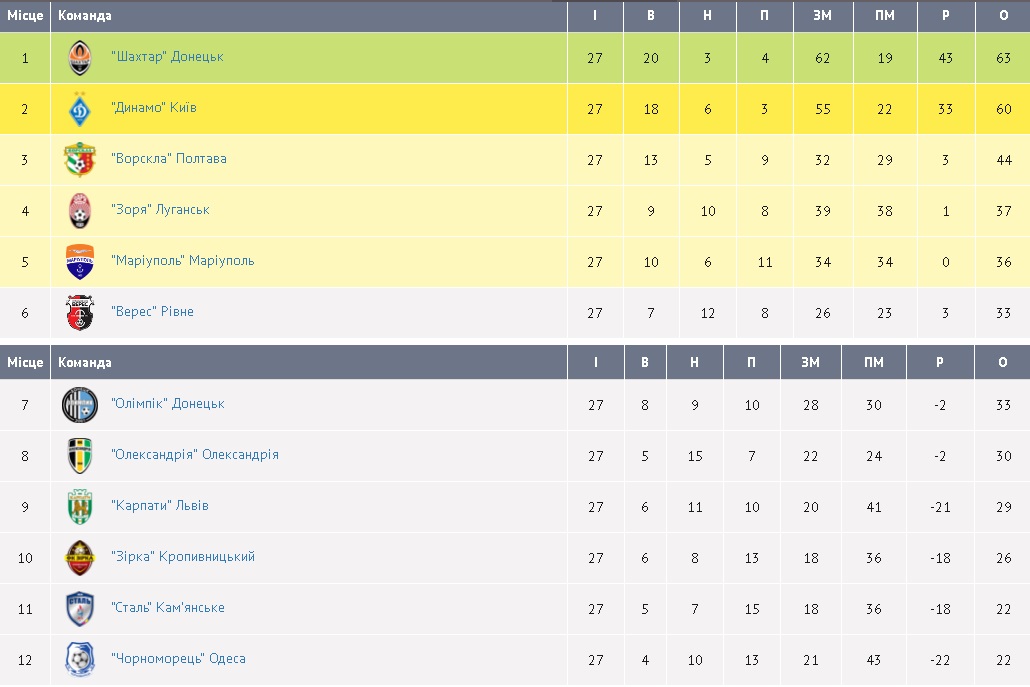Open the "Динамо" Київ team link
Viewport: 1030px width, 687px height.
(154, 108)
